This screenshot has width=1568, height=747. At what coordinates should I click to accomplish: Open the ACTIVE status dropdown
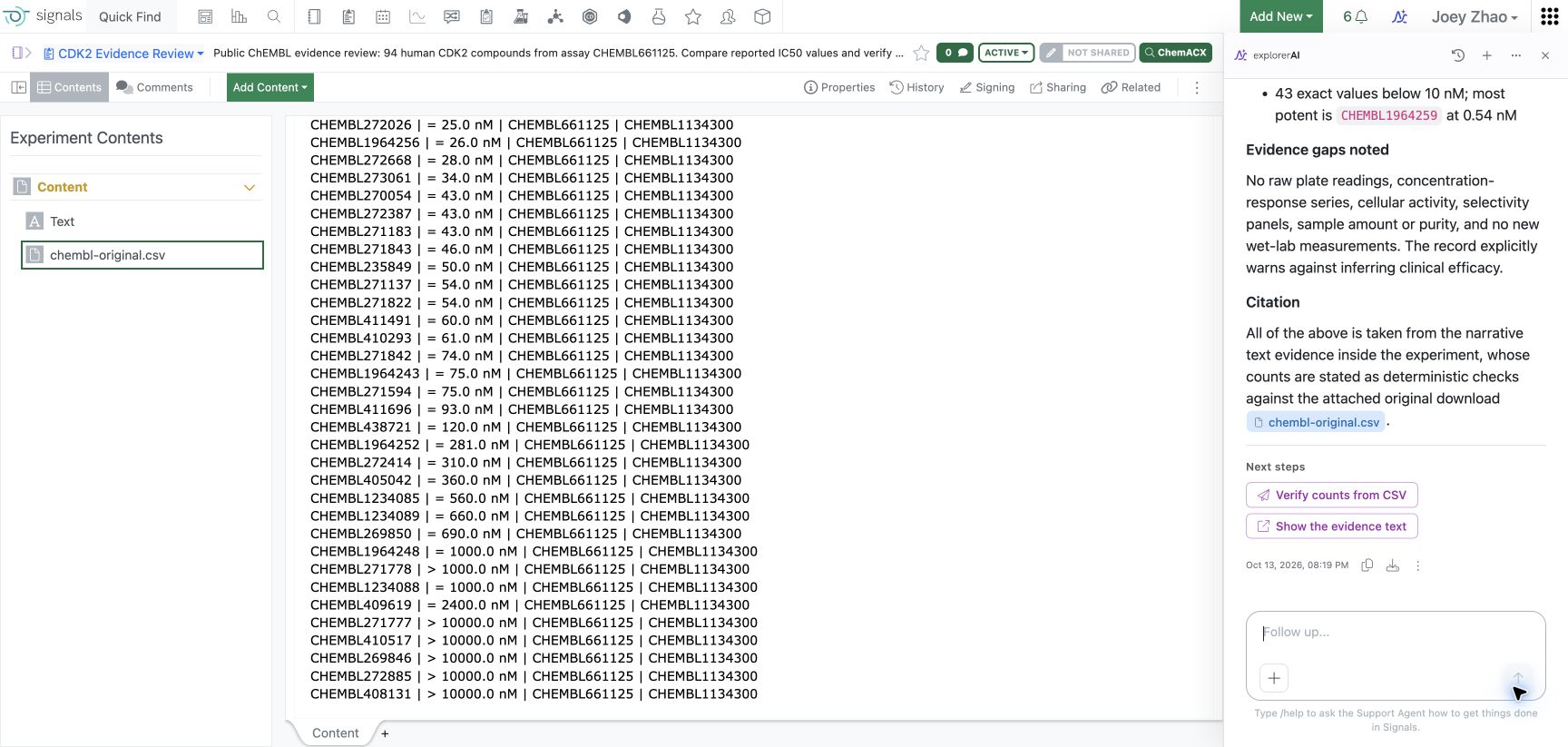1006,53
